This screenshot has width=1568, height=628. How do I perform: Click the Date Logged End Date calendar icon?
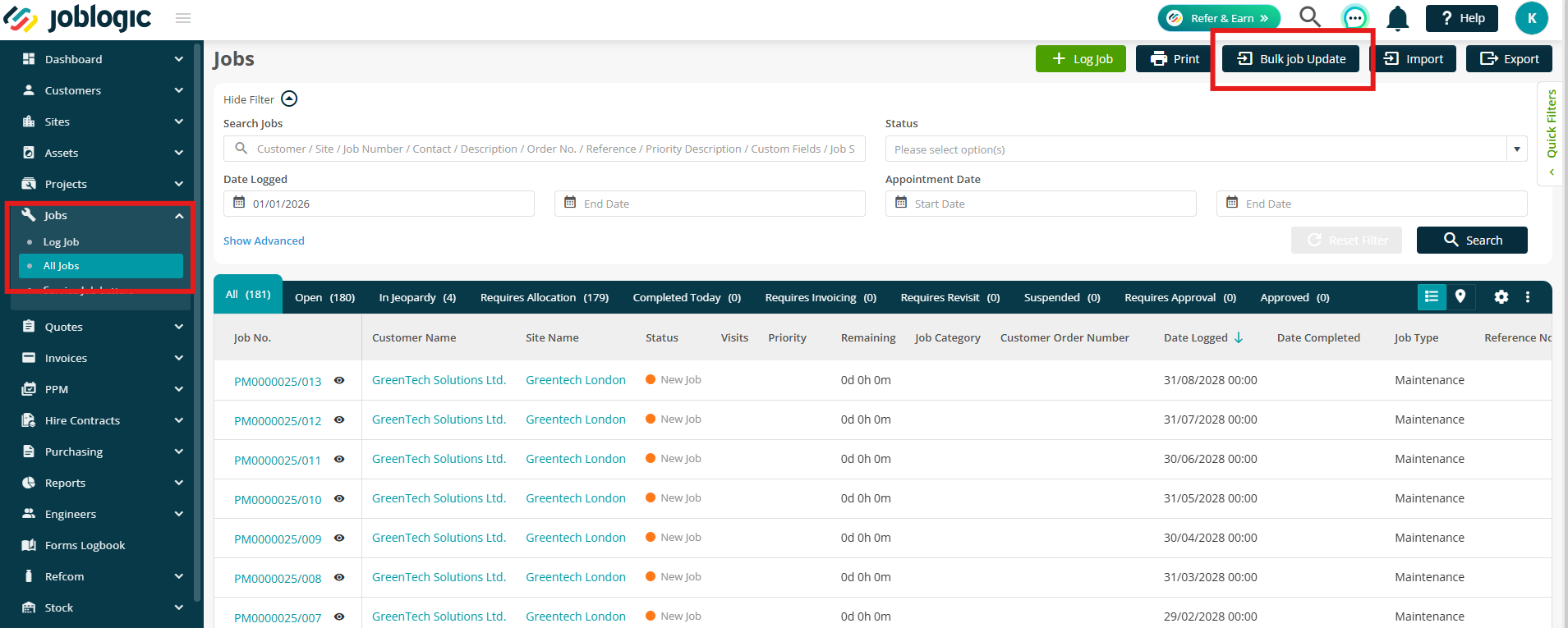point(570,203)
